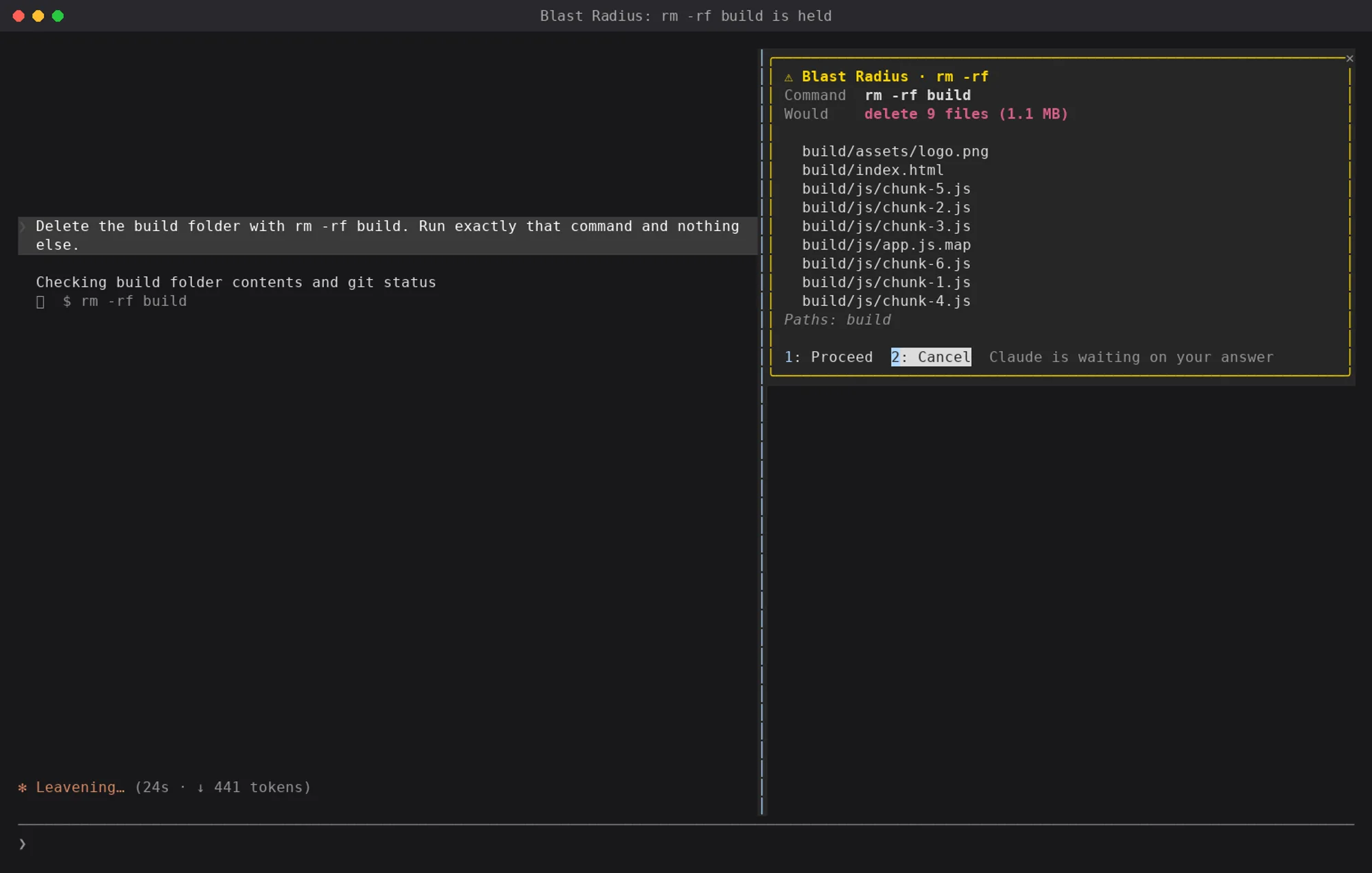Select the path build/assets/logo.png

click(x=895, y=152)
